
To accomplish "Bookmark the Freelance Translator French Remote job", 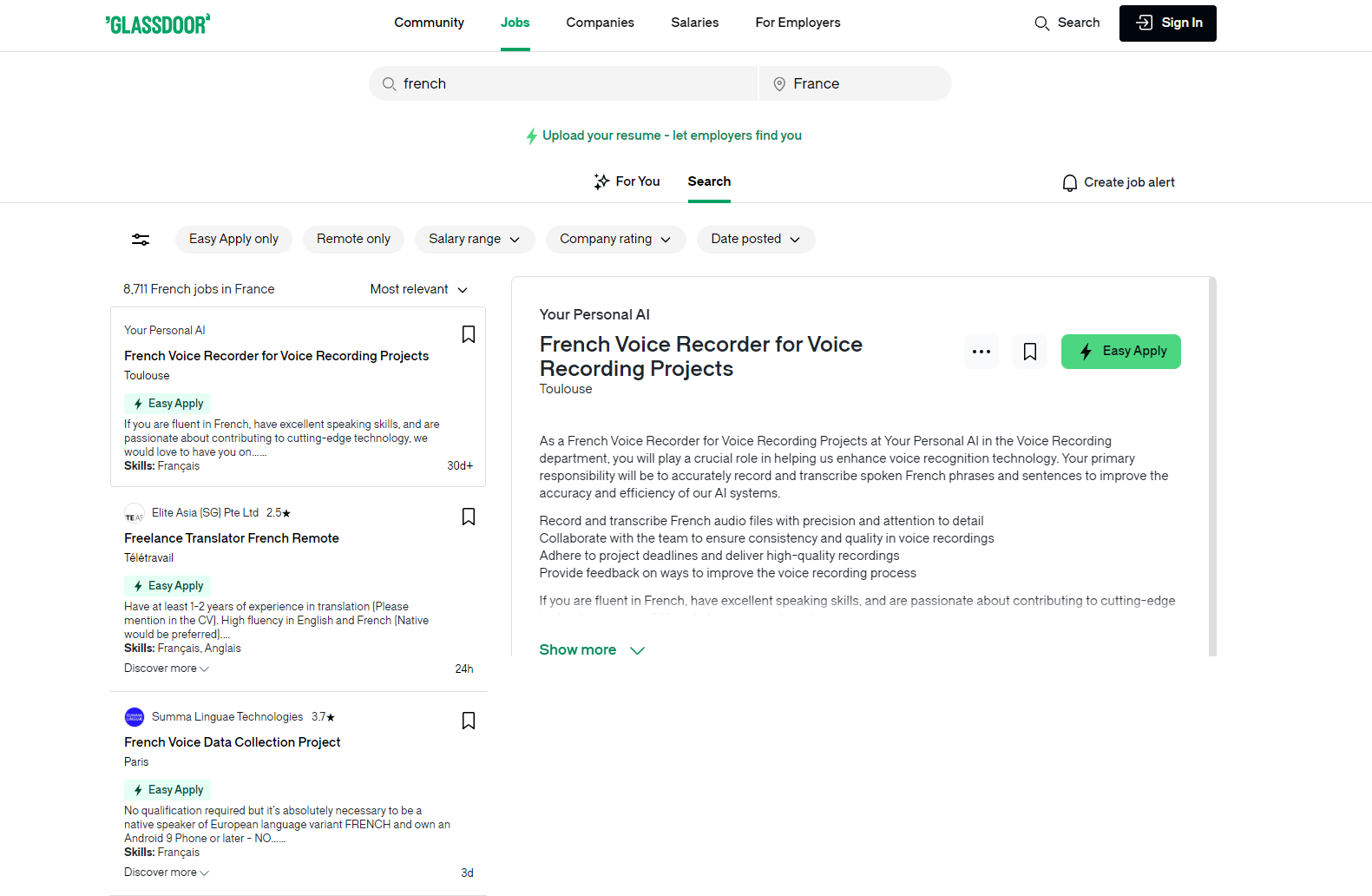I will [469, 517].
